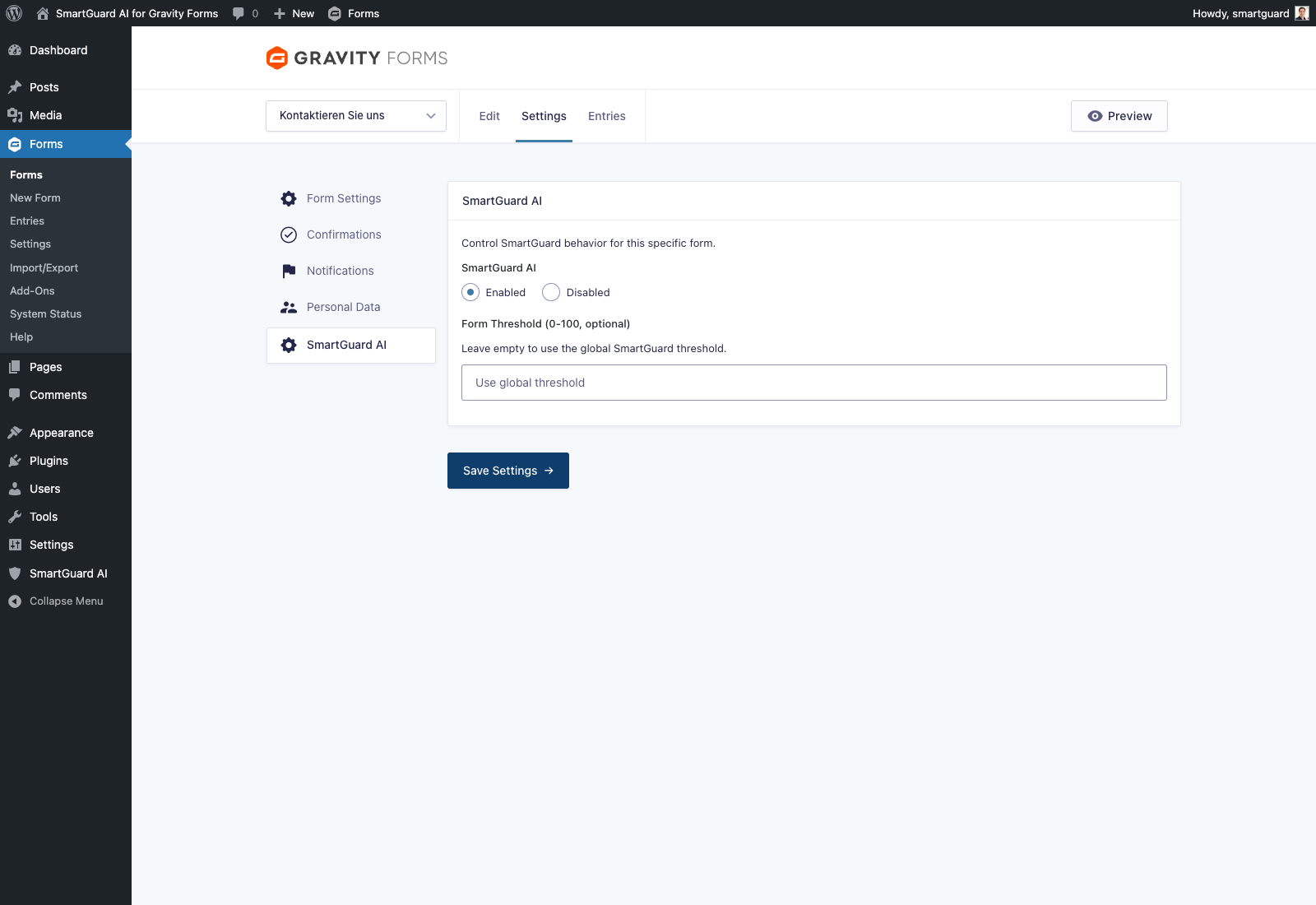
Task: Click the WordPress Settings sliders icon
Action: (15, 545)
